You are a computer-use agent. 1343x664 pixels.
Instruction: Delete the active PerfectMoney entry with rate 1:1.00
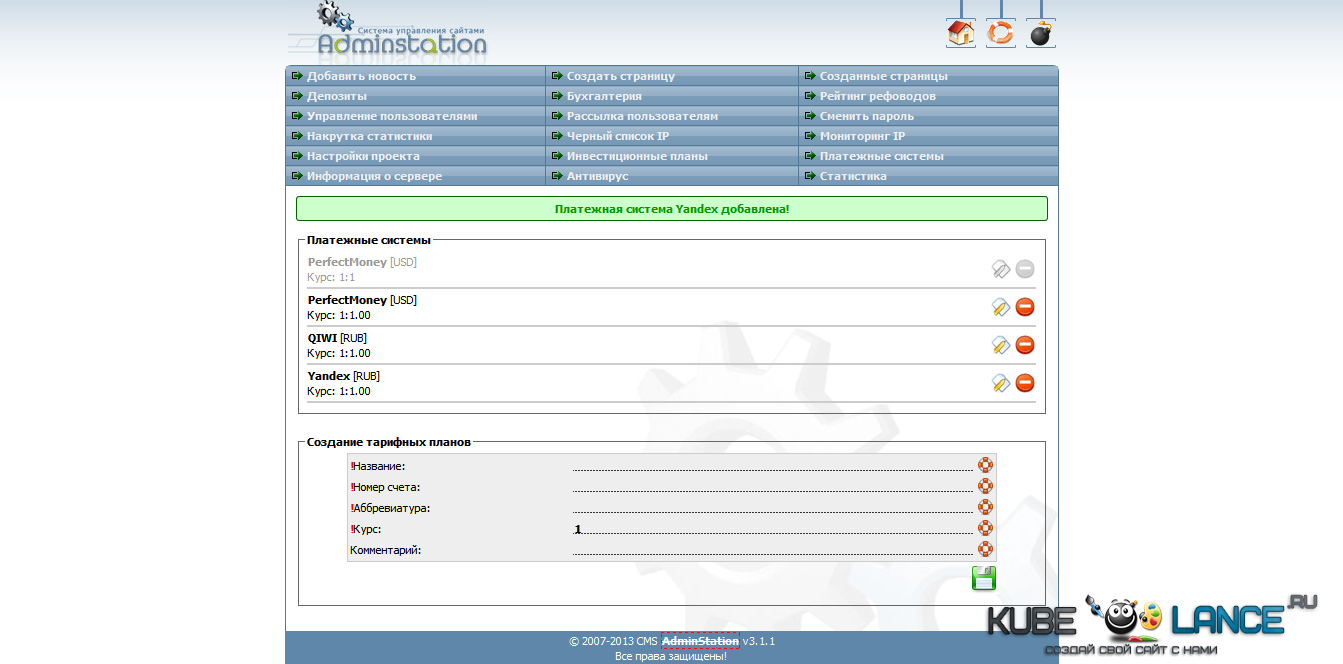[1025, 307]
